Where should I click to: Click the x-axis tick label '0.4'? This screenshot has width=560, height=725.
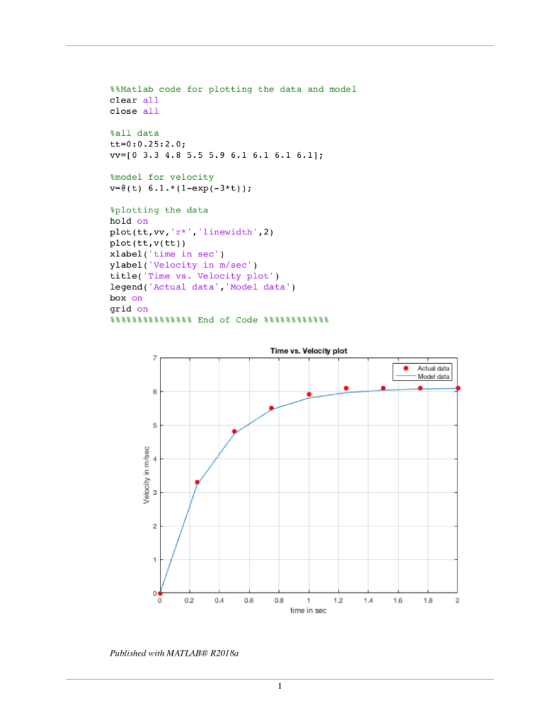[x=219, y=601]
